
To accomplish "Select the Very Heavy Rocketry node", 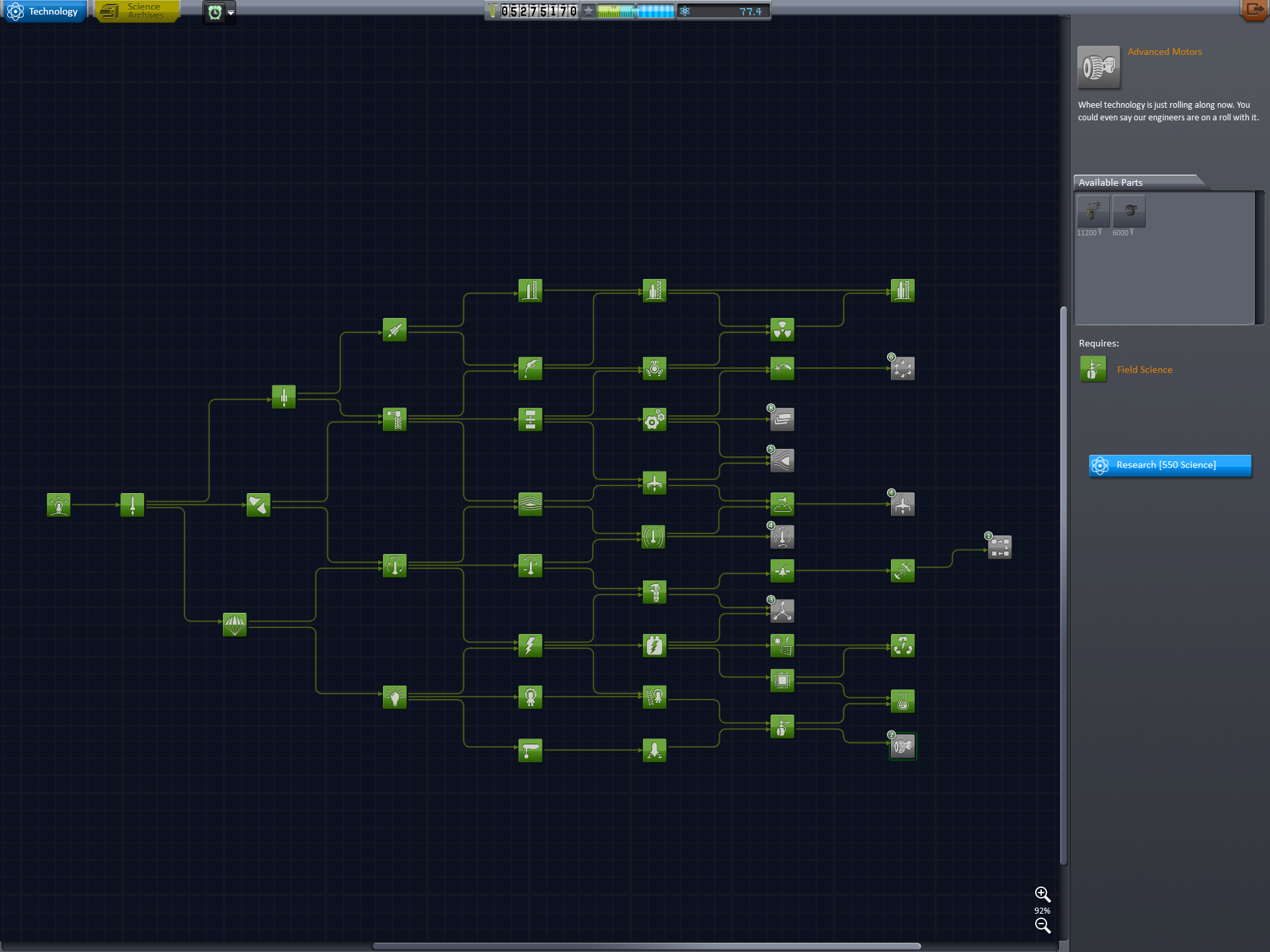I will 903,290.
